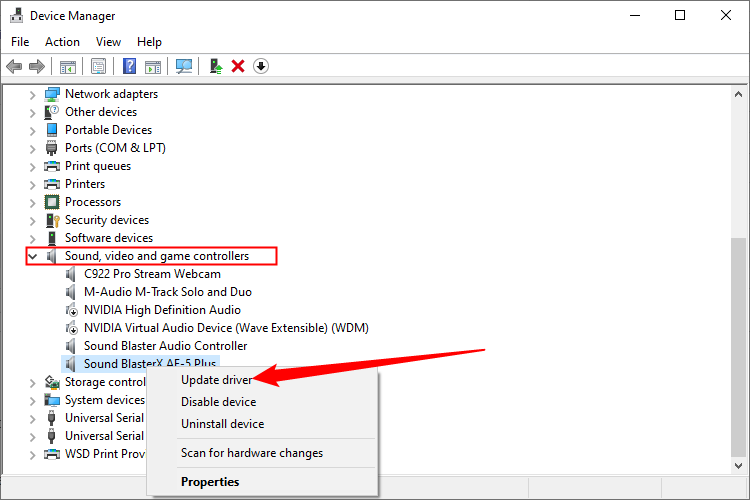Click the Forward arrow toolbar icon
Image resolution: width=750 pixels, height=500 pixels.
(x=37, y=66)
